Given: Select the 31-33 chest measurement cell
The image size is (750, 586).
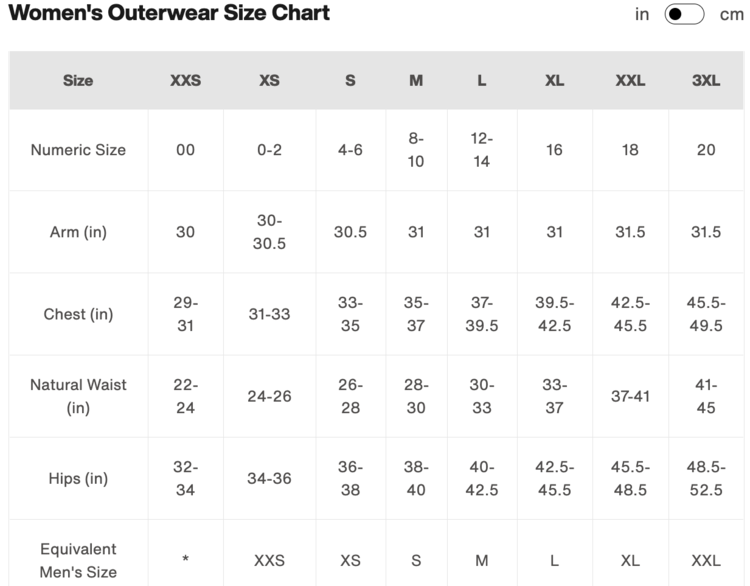Looking at the screenshot, I should coord(269,314).
